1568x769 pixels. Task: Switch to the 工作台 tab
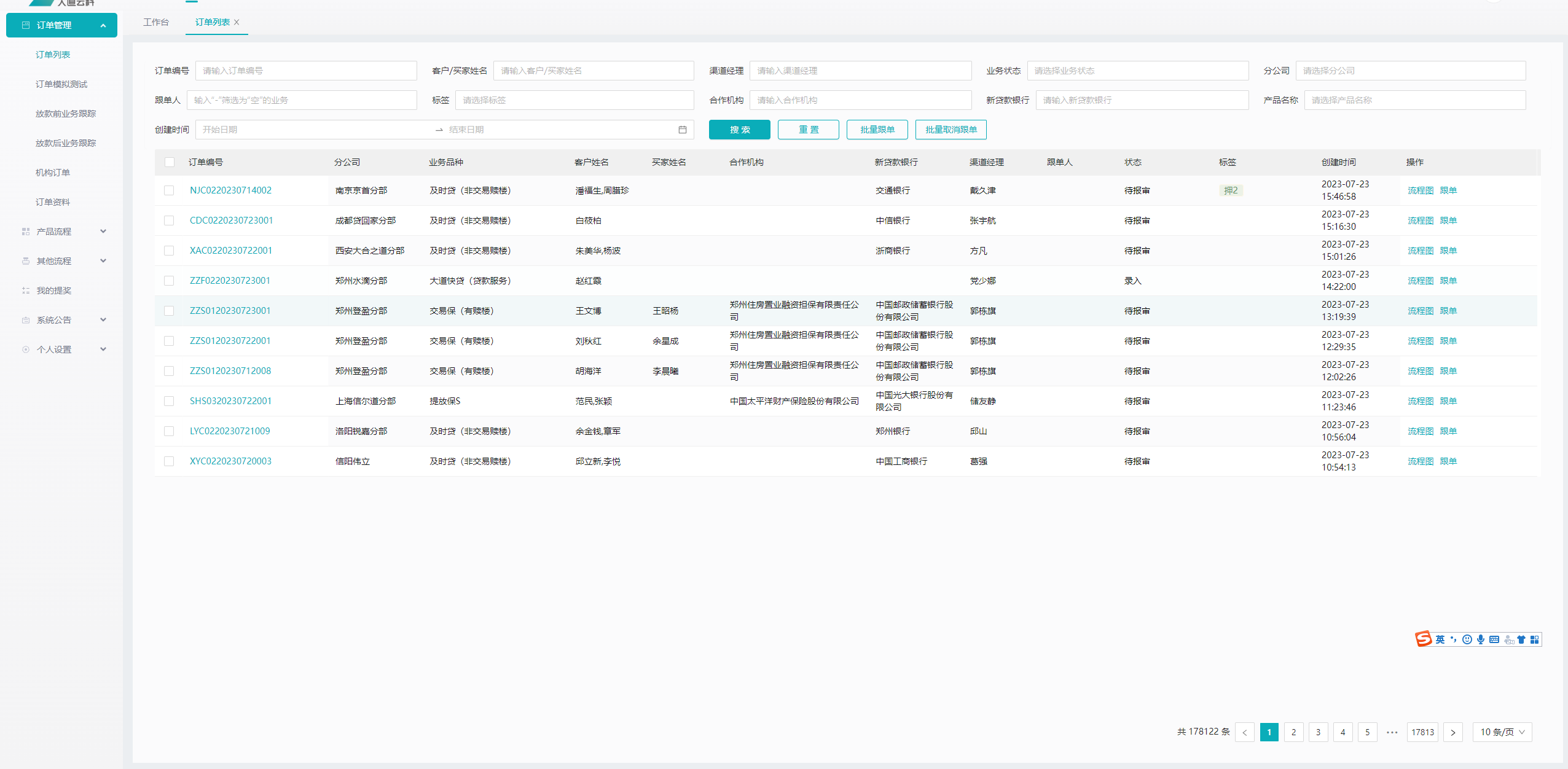click(156, 22)
